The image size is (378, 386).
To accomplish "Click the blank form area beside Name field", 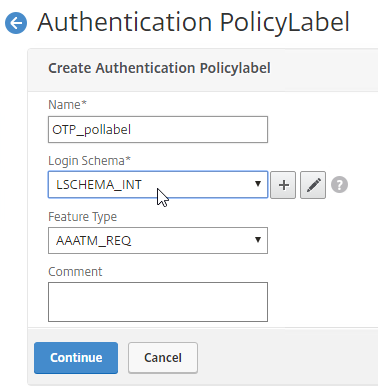I will point(322,129).
